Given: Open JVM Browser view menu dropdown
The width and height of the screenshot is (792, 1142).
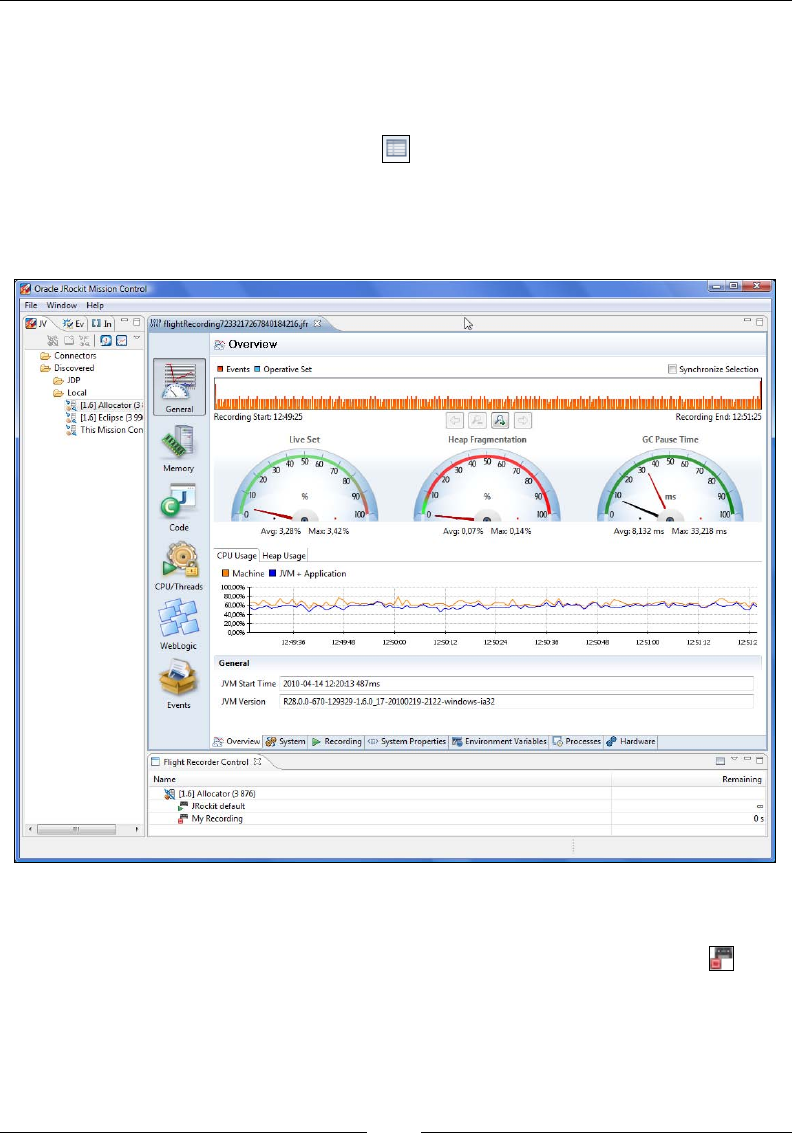Looking at the screenshot, I should point(136,338).
